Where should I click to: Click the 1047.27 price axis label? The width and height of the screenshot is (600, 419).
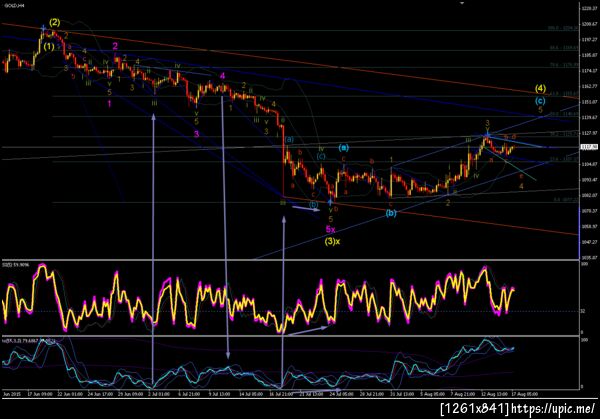[589, 242]
